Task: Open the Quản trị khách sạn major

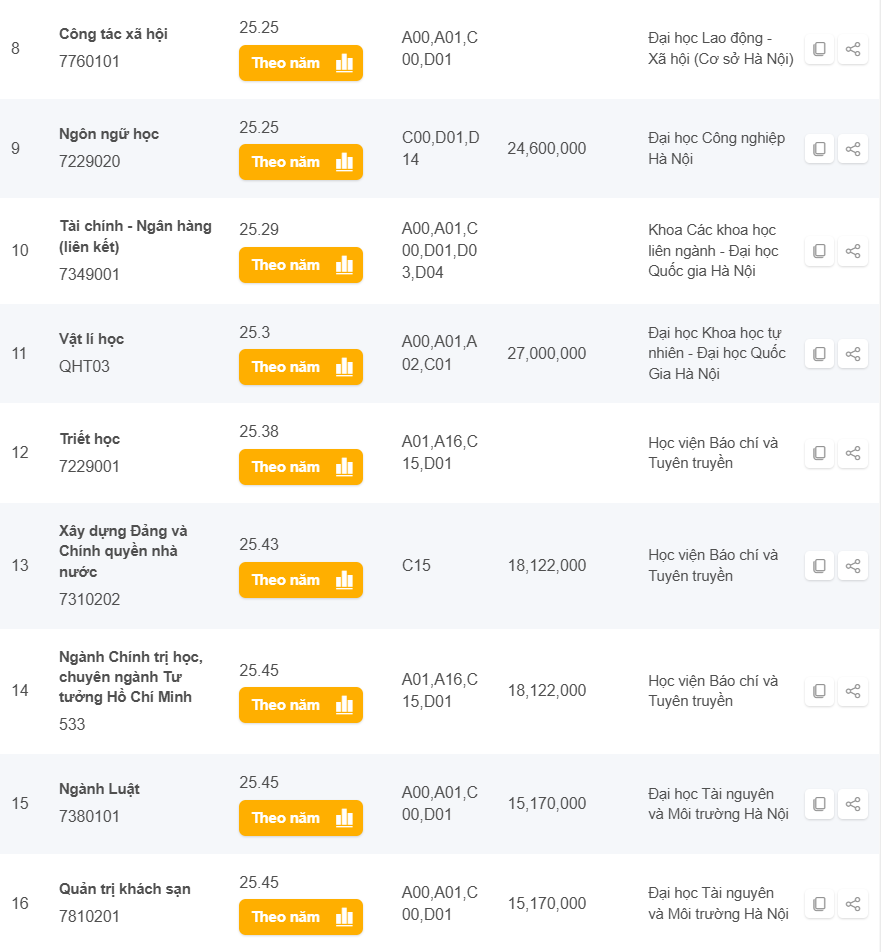Action: [125, 889]
